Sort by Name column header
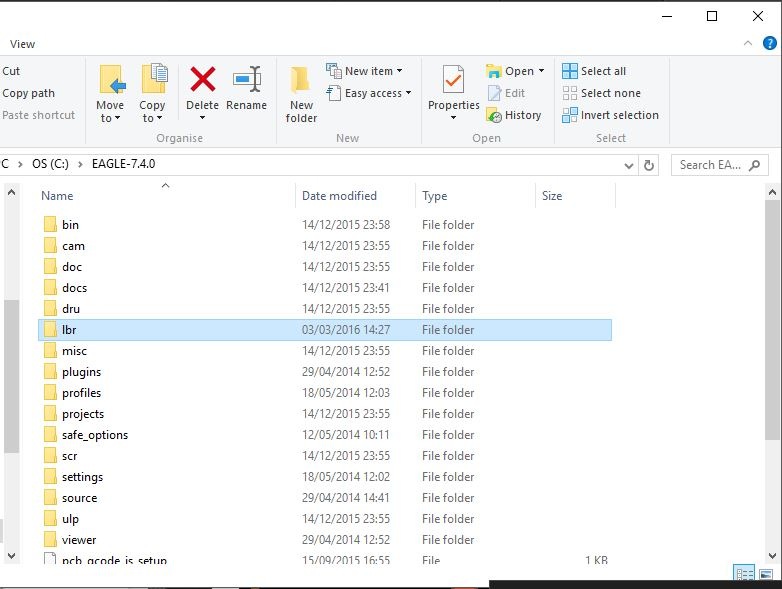 tap(57, 196)
